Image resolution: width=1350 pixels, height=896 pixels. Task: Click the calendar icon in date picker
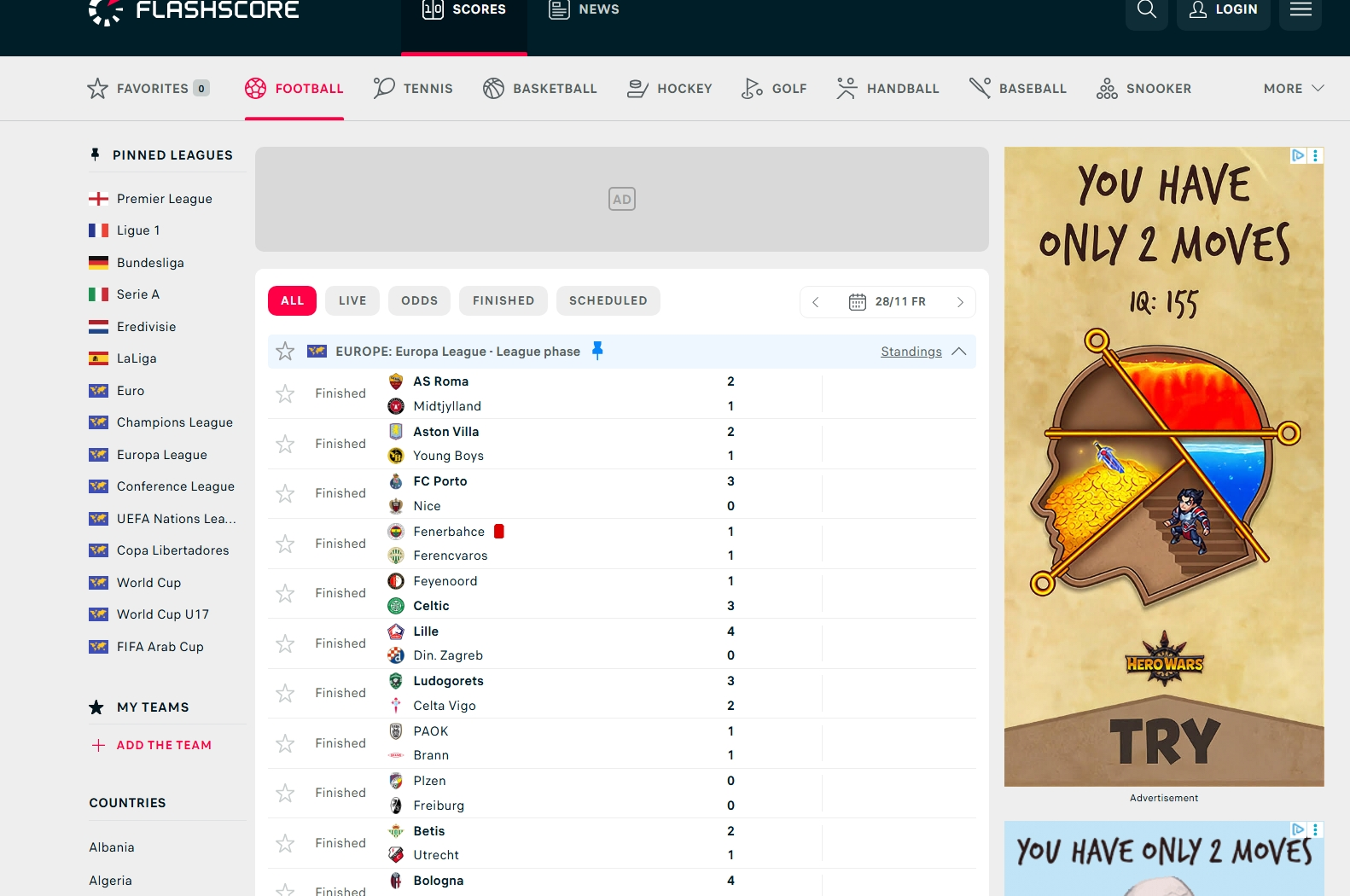(x=857, y=301)
